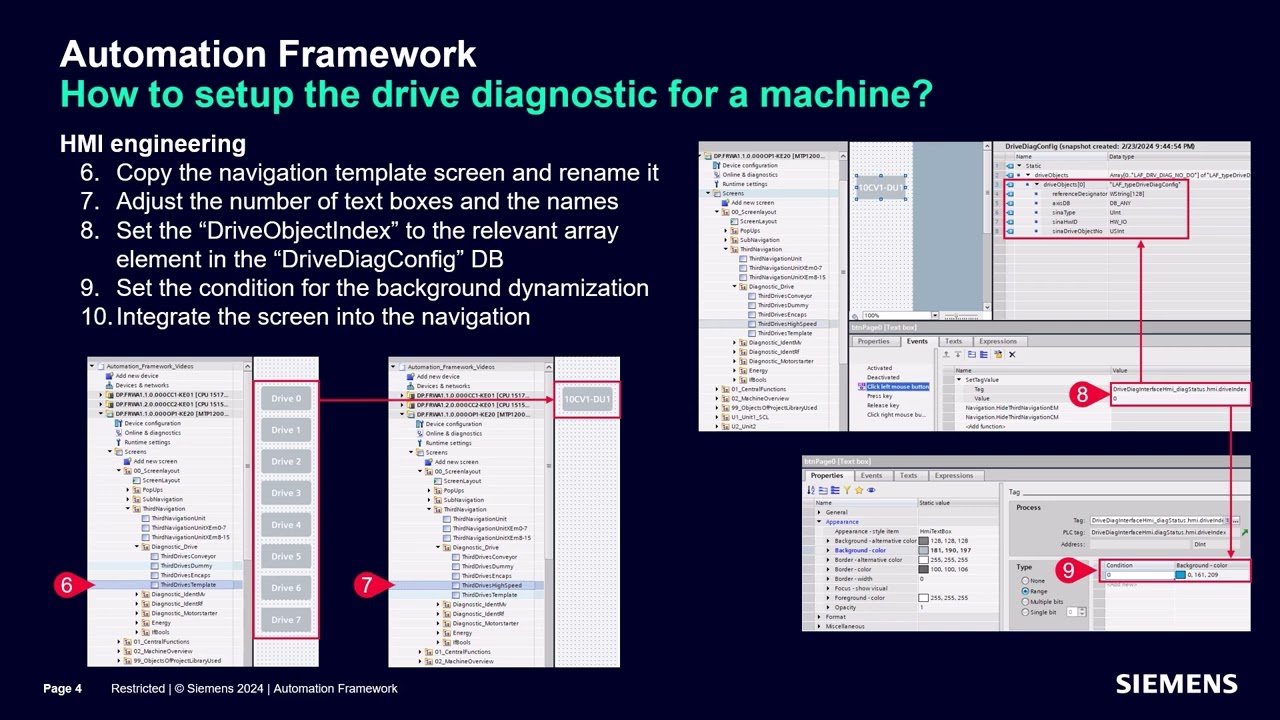Select the Multiple bits radio button
This screenshot has height=720, width=1280.
tap(1025, 601)
